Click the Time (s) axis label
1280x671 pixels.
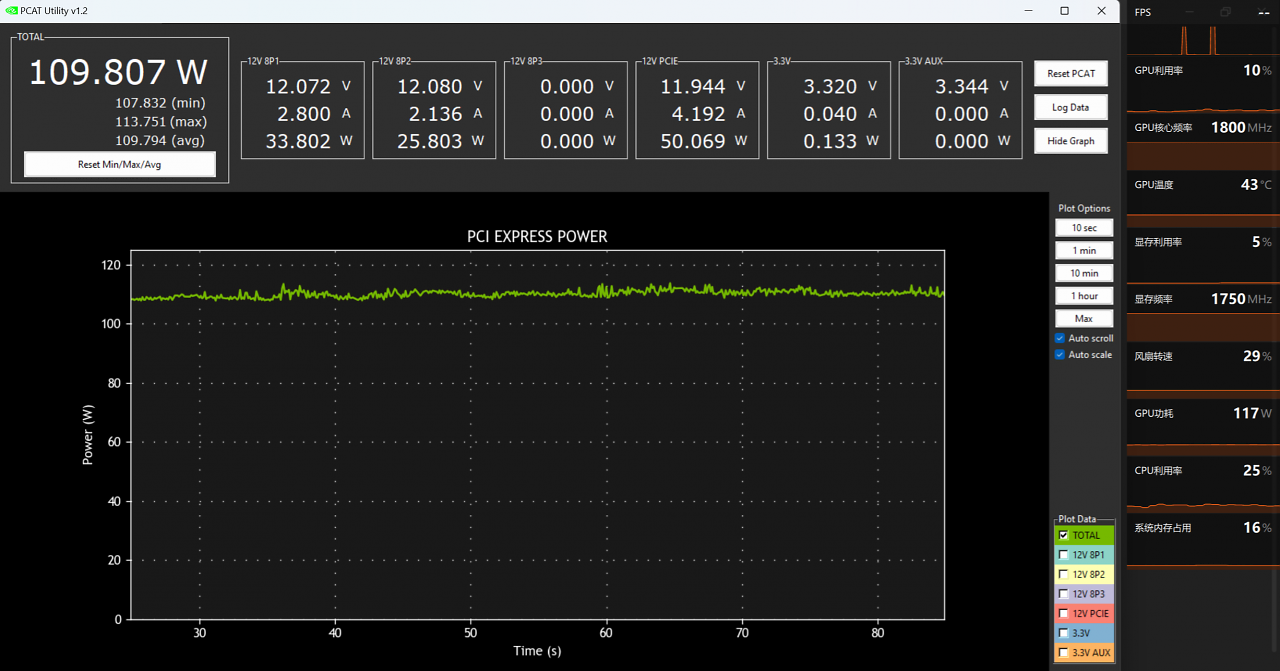(537, 651)
